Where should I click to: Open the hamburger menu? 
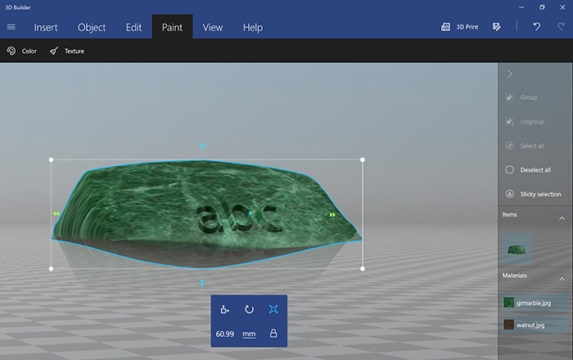tap(11, 27)
